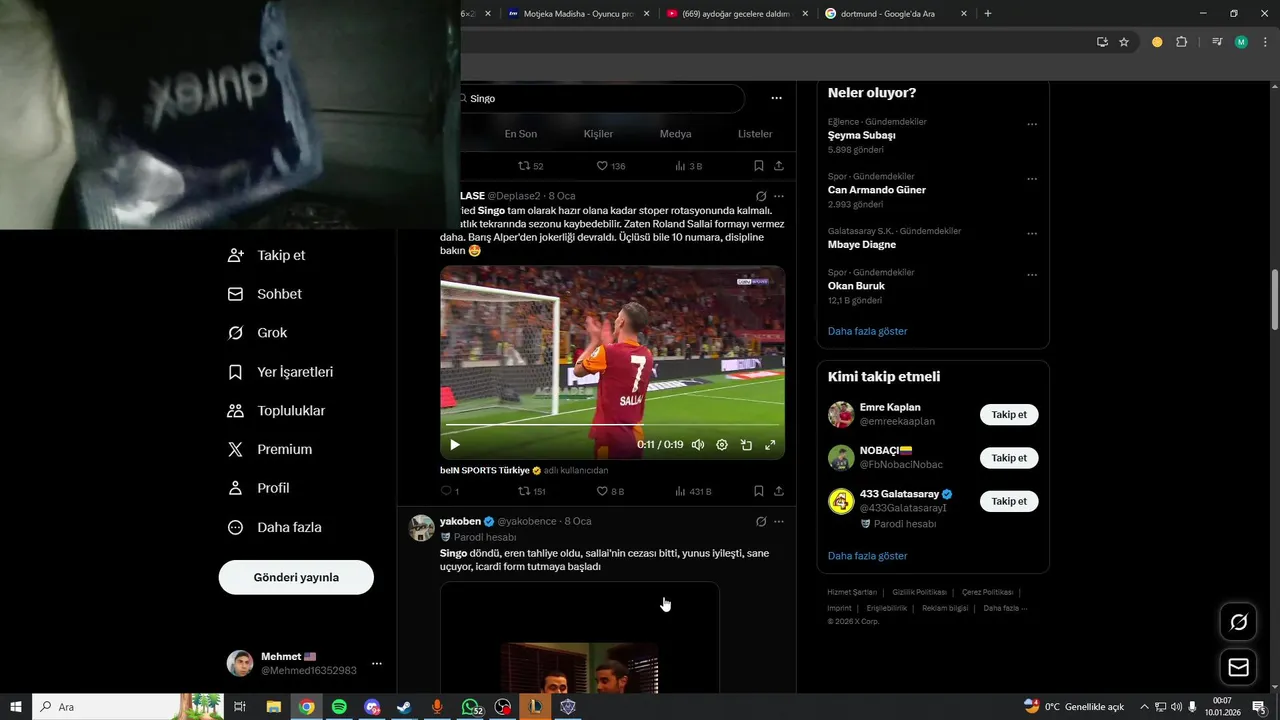
Task: Follow Emre Kaplan
Action: pos(1009,414)
